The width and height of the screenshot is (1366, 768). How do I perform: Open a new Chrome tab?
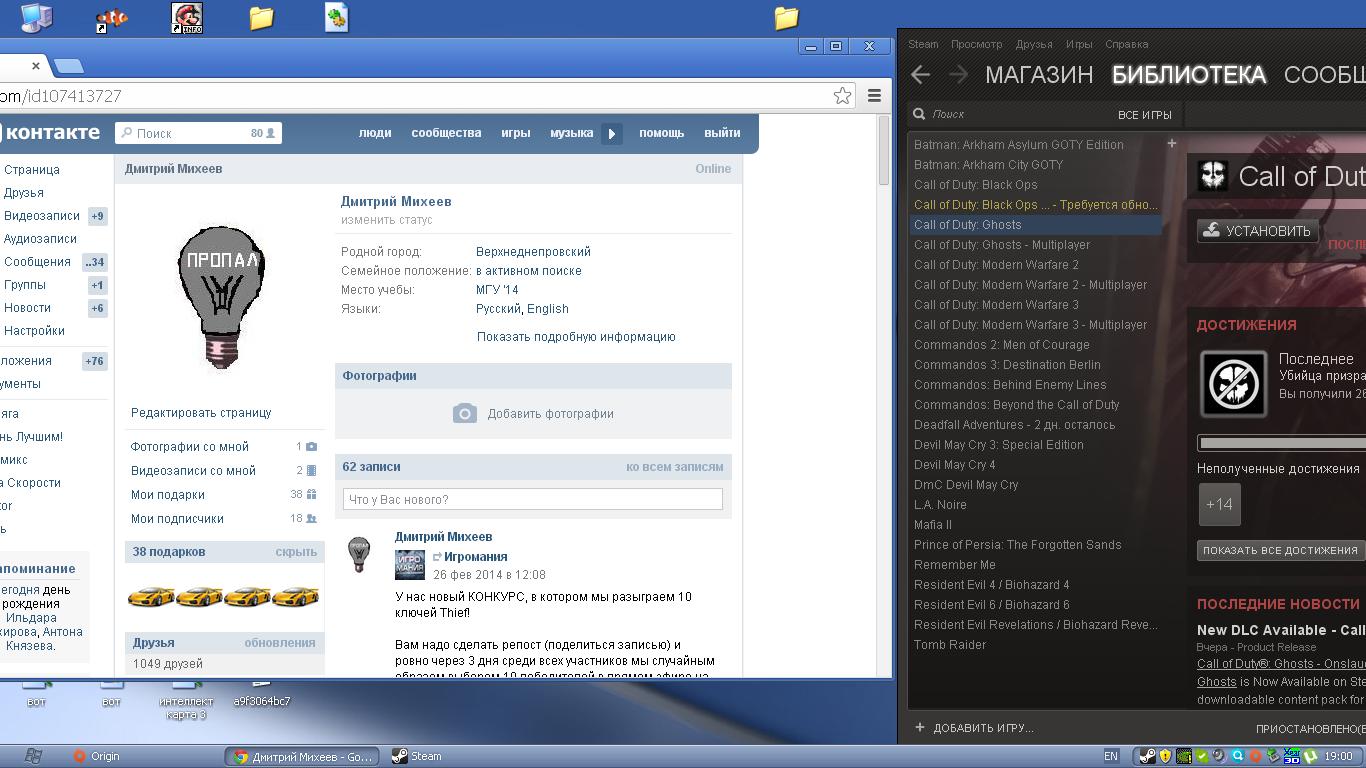coord(68,66)
